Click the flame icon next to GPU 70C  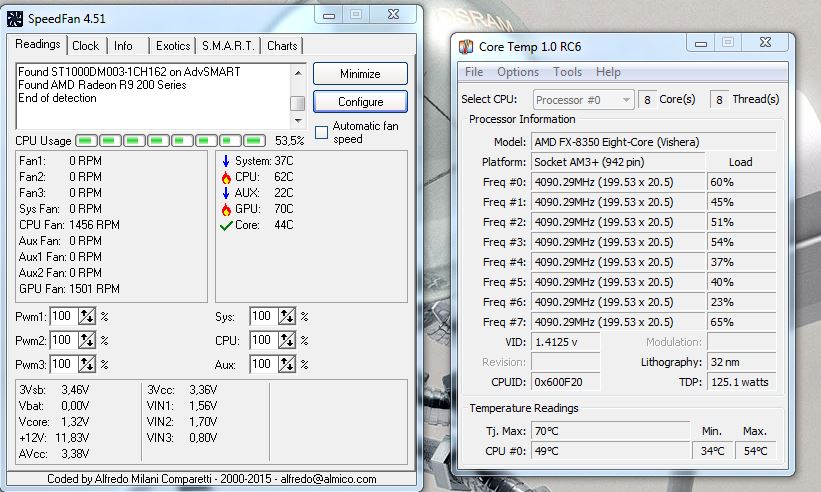(x=226, y=209)
